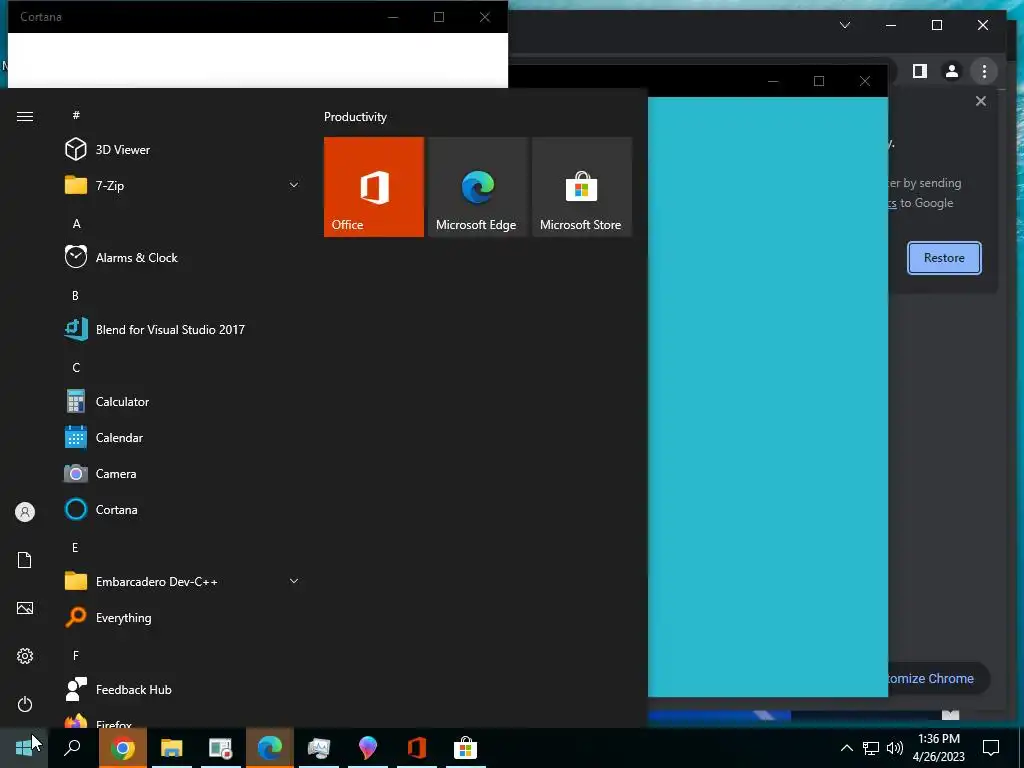Open the Pictures shortcut in Start sidebar

[x=25, y=608]
